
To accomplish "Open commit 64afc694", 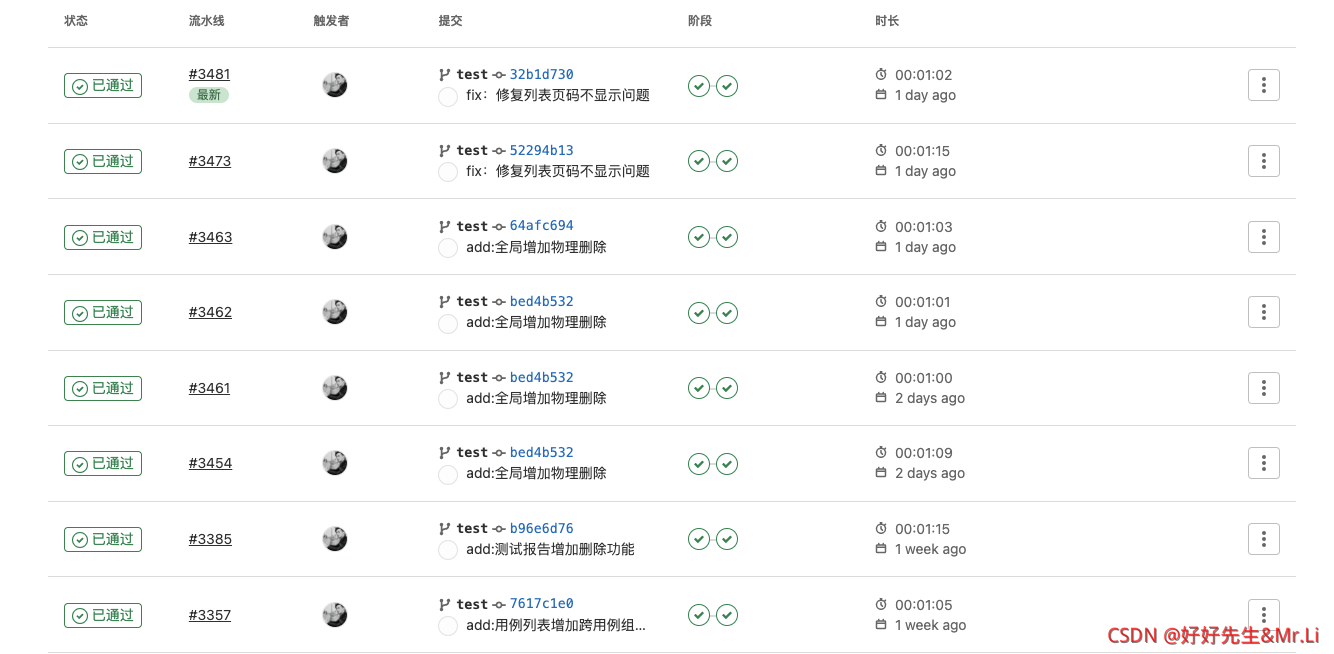I will [542, 225].
